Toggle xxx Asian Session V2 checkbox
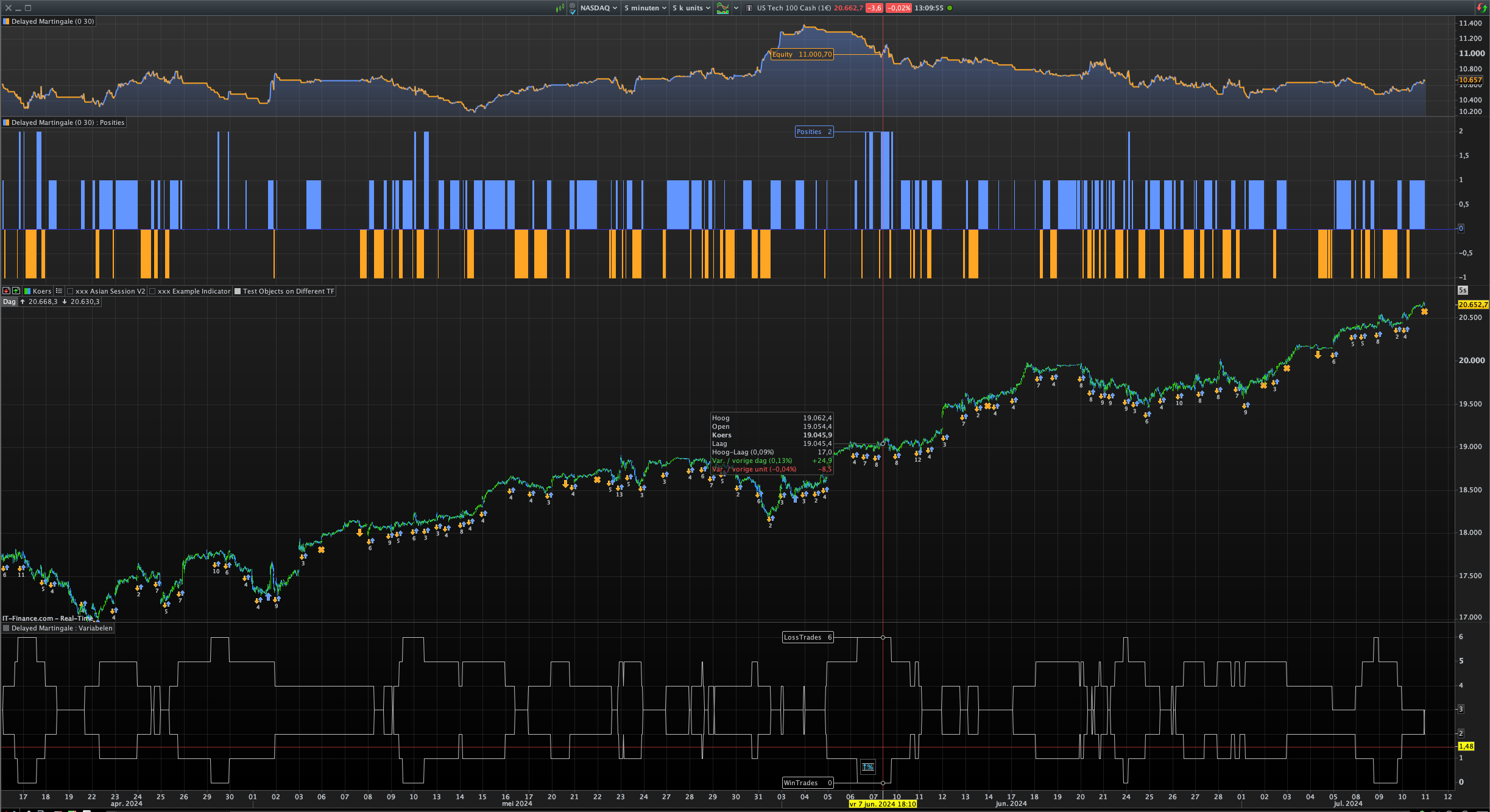The width and height of the screenshot is (1490, 812). (71, 291)
